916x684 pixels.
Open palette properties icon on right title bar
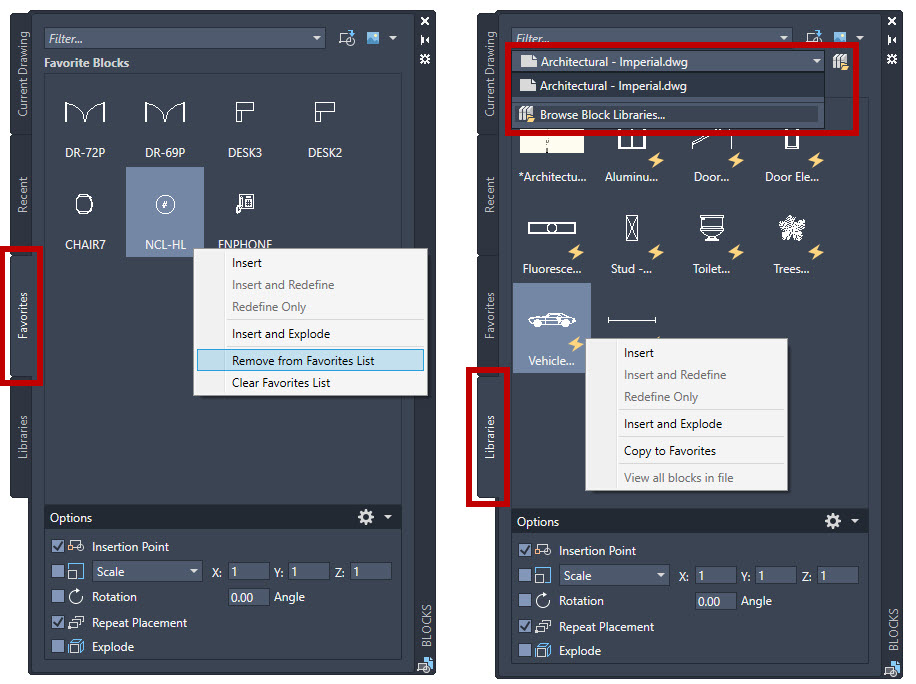click(891, 59)
